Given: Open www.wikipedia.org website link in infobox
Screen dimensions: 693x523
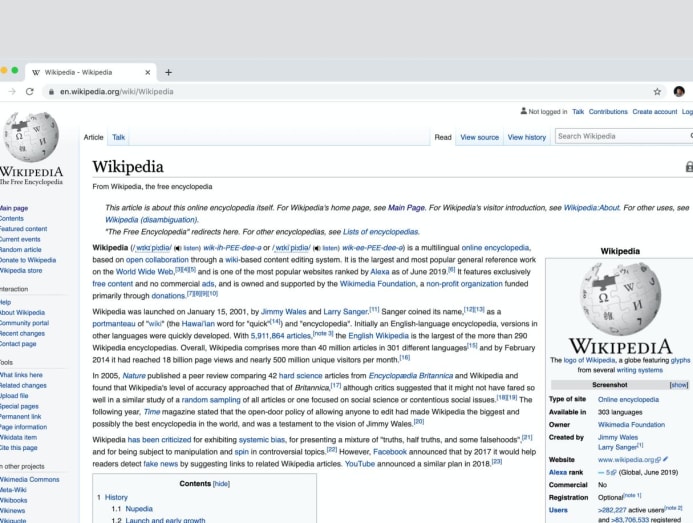Looking at the screenshot, I should 626,460.
